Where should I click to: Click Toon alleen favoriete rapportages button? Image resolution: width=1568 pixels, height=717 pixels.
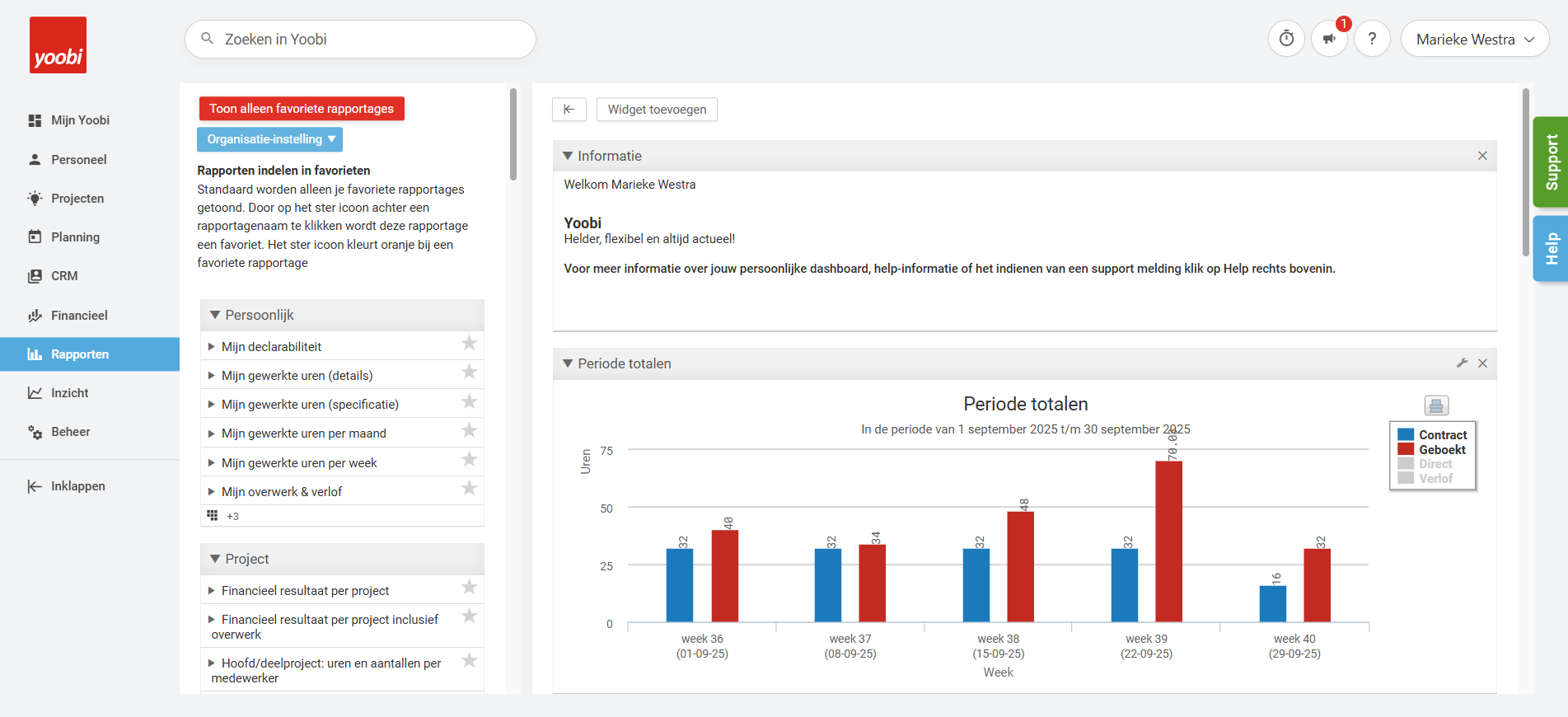(302, 109)
